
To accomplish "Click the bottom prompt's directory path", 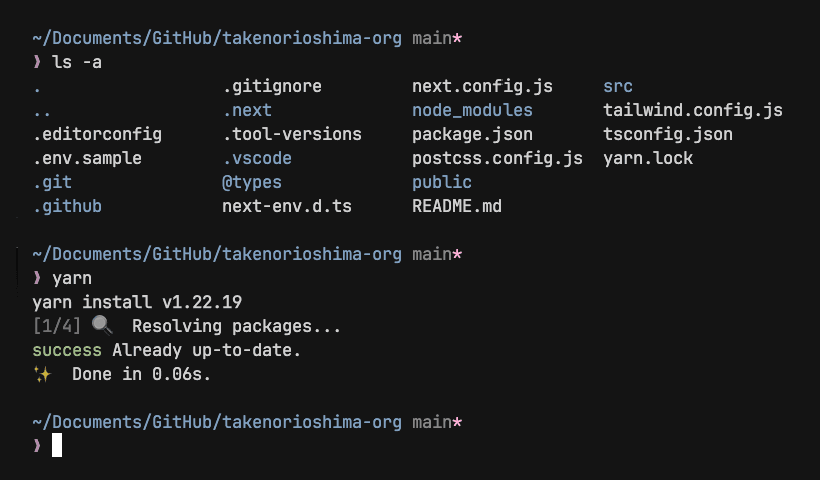I will click(217, 422).
